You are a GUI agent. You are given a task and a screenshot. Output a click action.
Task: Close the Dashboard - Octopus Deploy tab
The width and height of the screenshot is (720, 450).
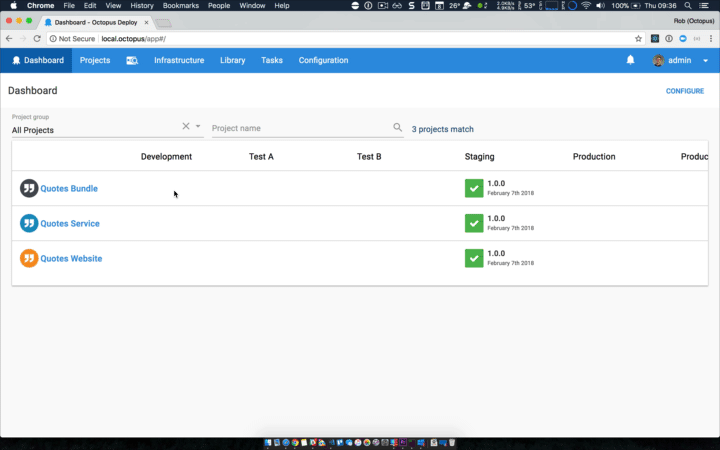point(146,22)
